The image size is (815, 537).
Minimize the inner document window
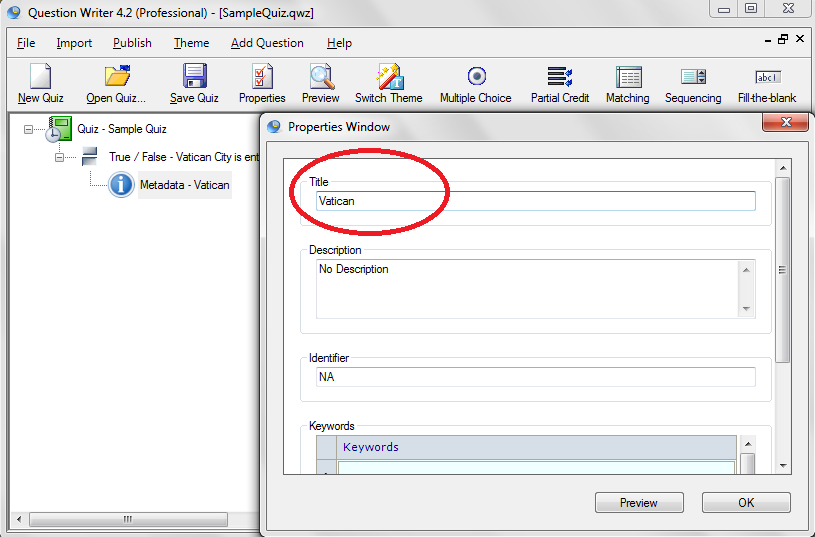pyautogui.click(x=768, y=40)
